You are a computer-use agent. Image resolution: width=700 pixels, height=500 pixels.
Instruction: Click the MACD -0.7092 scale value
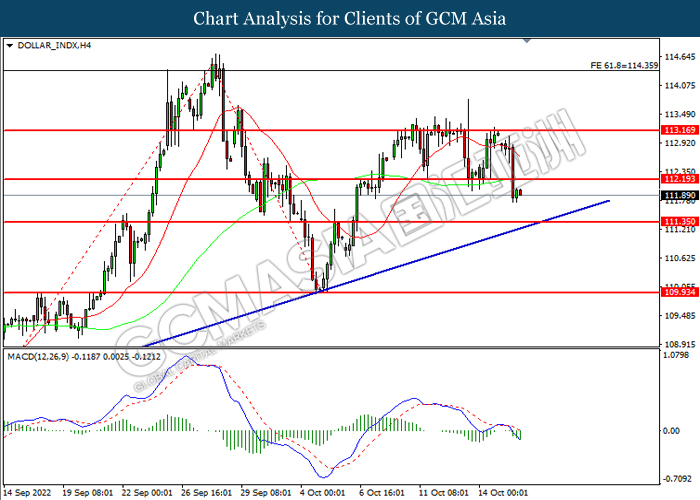[676, 479]
